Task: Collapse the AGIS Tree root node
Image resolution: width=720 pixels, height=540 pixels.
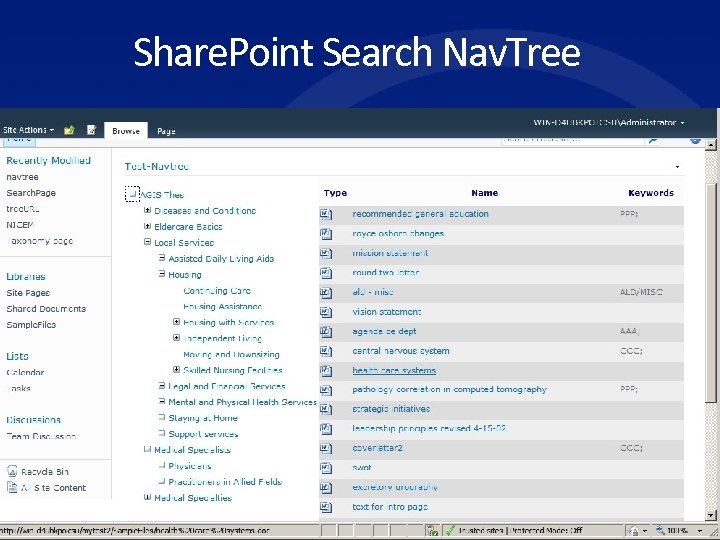Action: tap(132, 194)
